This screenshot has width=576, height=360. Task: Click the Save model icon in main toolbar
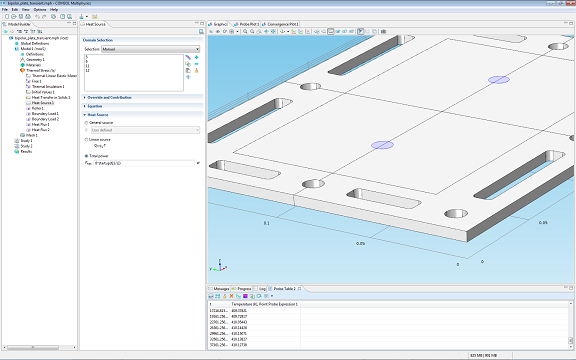pos(21,17)
